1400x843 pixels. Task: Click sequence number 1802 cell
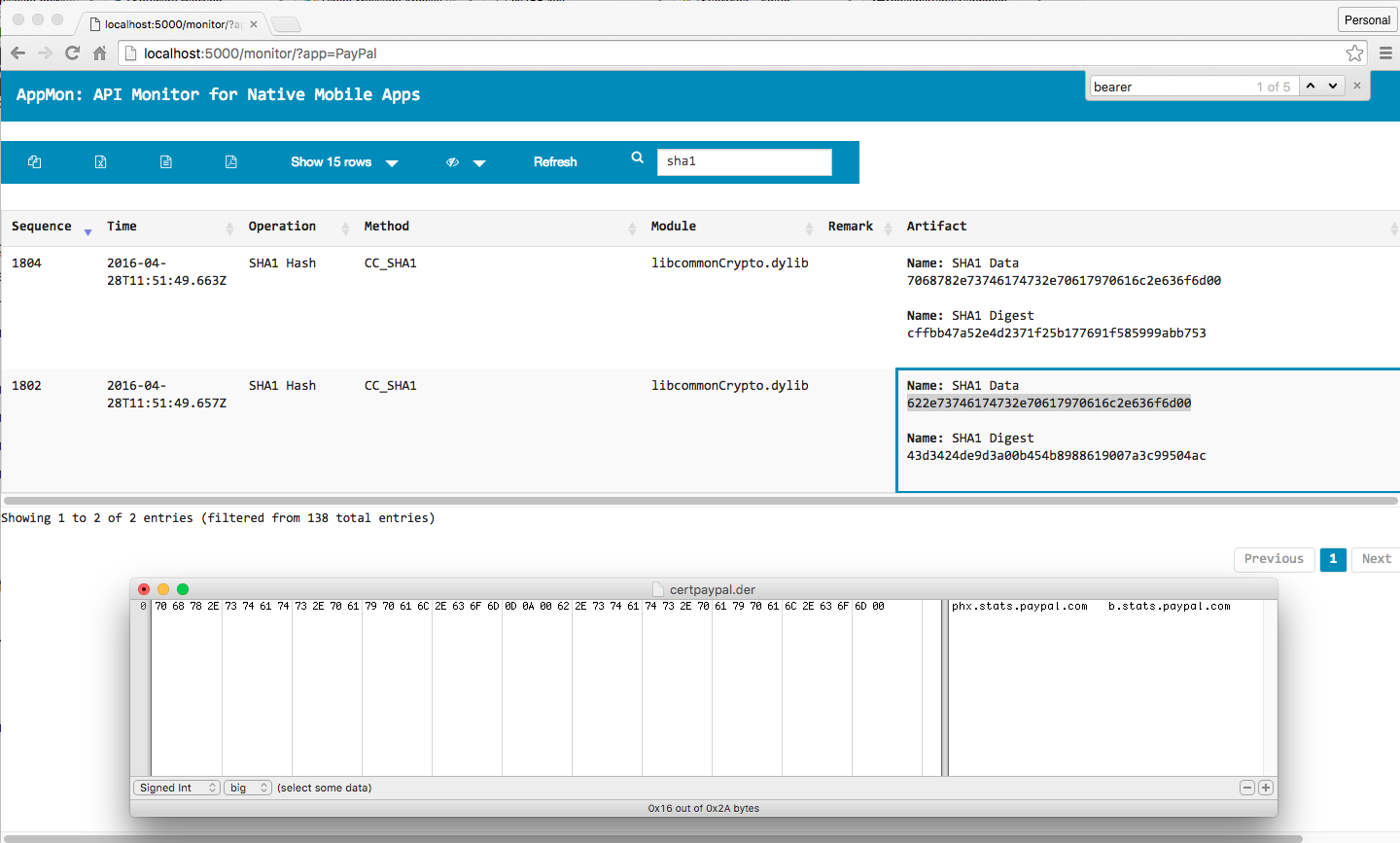[27, 386]
